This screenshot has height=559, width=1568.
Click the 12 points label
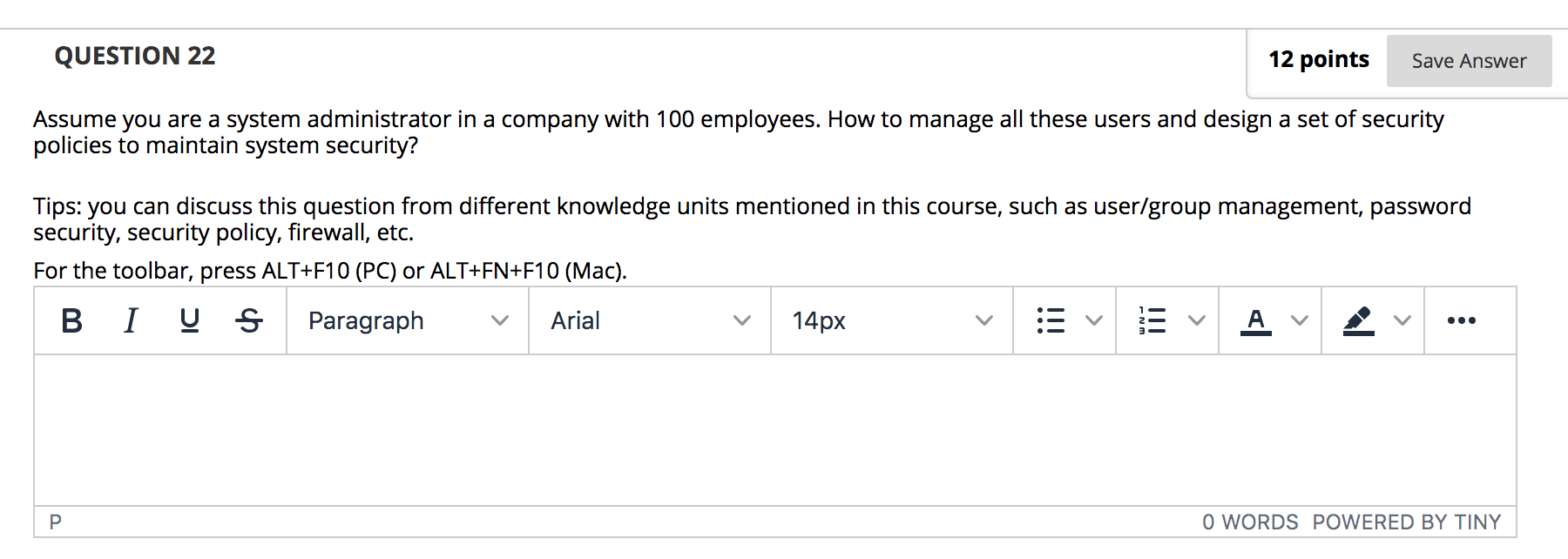coord(1319,59)
